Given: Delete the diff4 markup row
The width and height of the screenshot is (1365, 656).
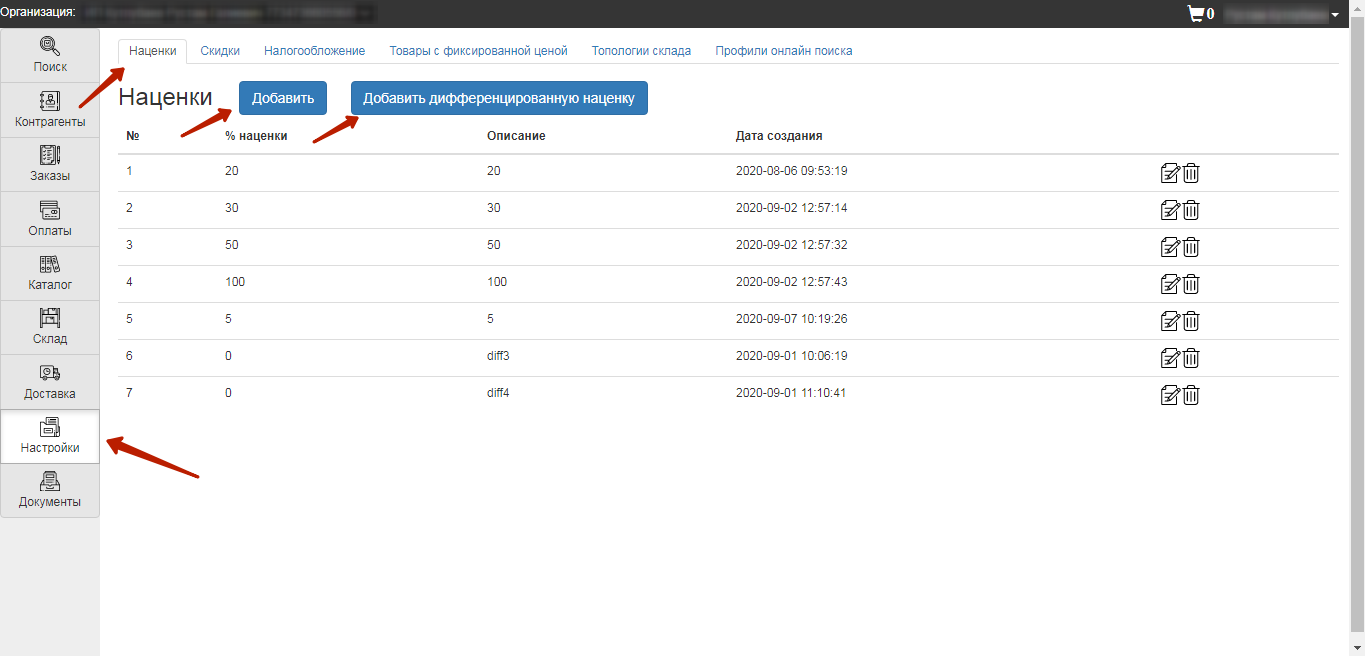Looking at the screenshot, I should click(x=1191, y=395).
